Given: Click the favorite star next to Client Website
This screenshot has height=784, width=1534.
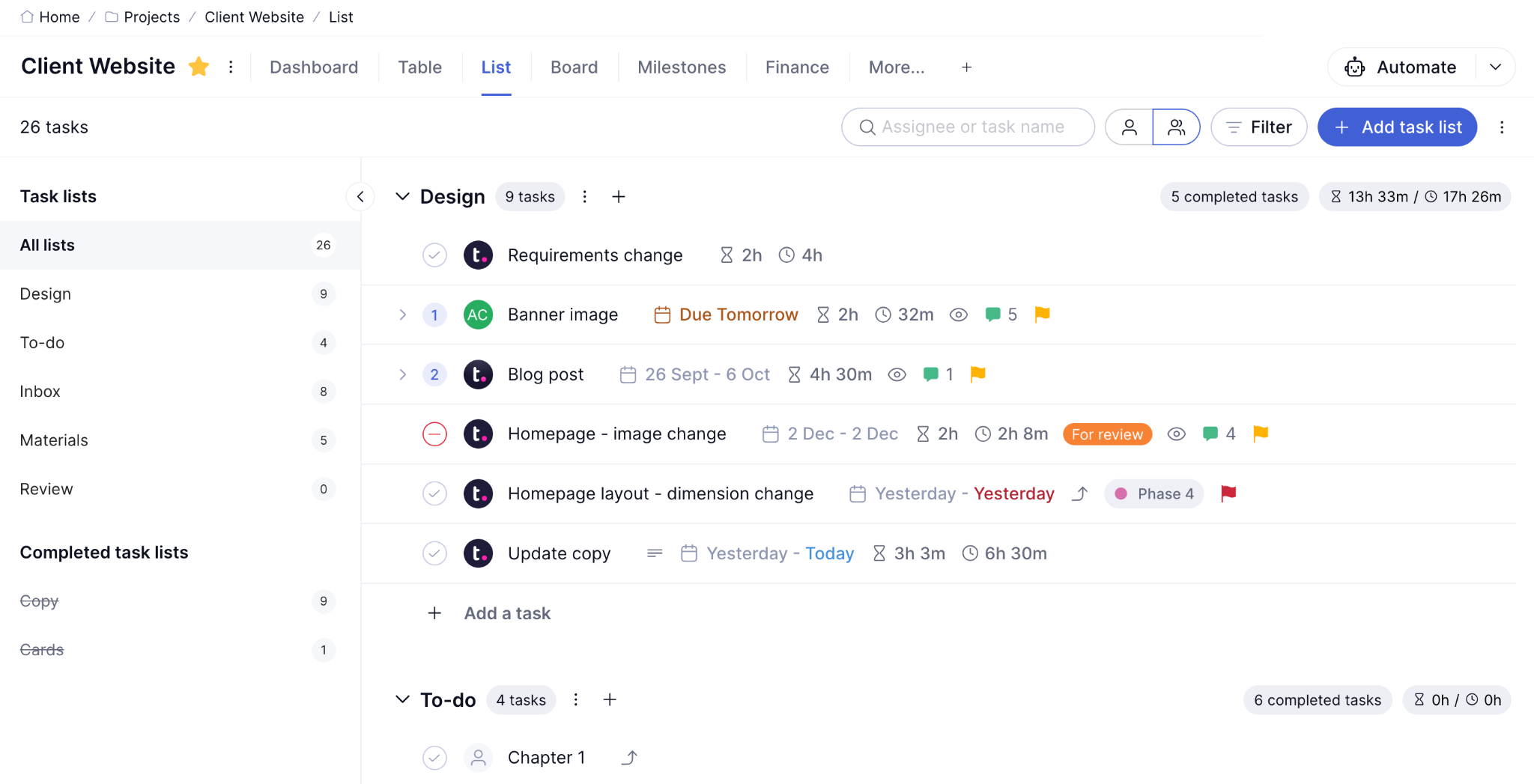Looking at the screenshot, I should pyautogui.click(x=198, y=67).
